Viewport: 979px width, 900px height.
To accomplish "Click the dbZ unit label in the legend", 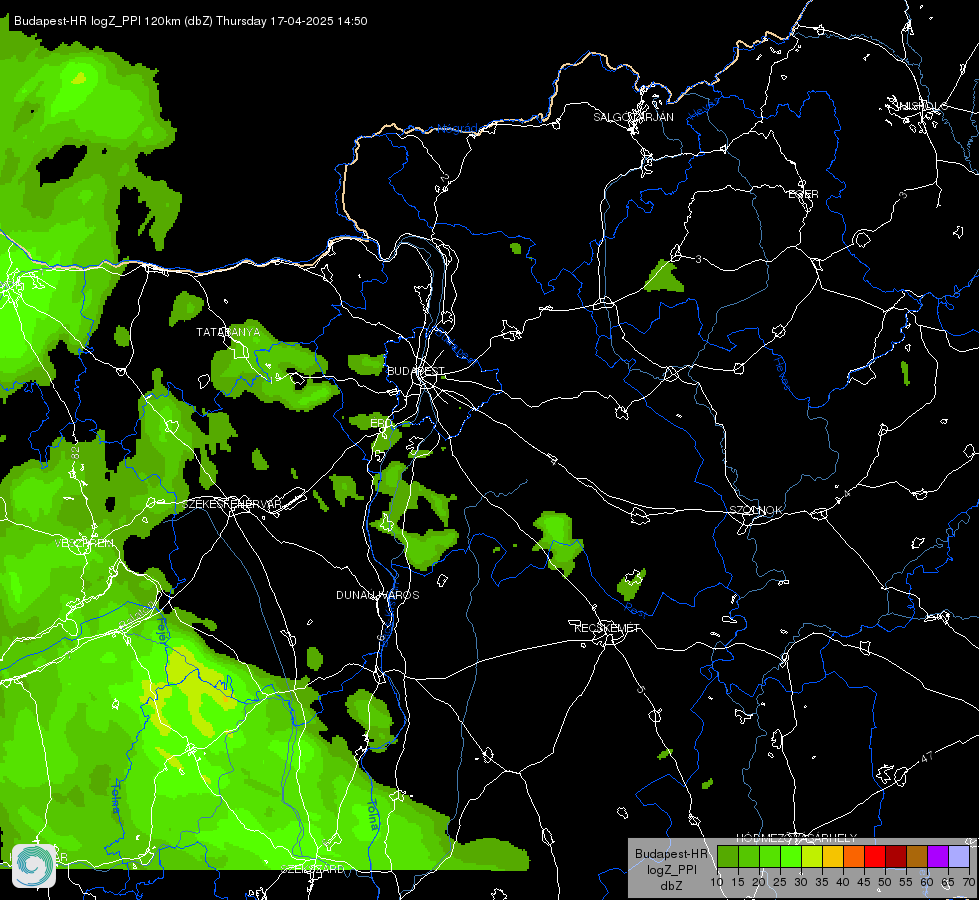I will (x=671, y=886).
